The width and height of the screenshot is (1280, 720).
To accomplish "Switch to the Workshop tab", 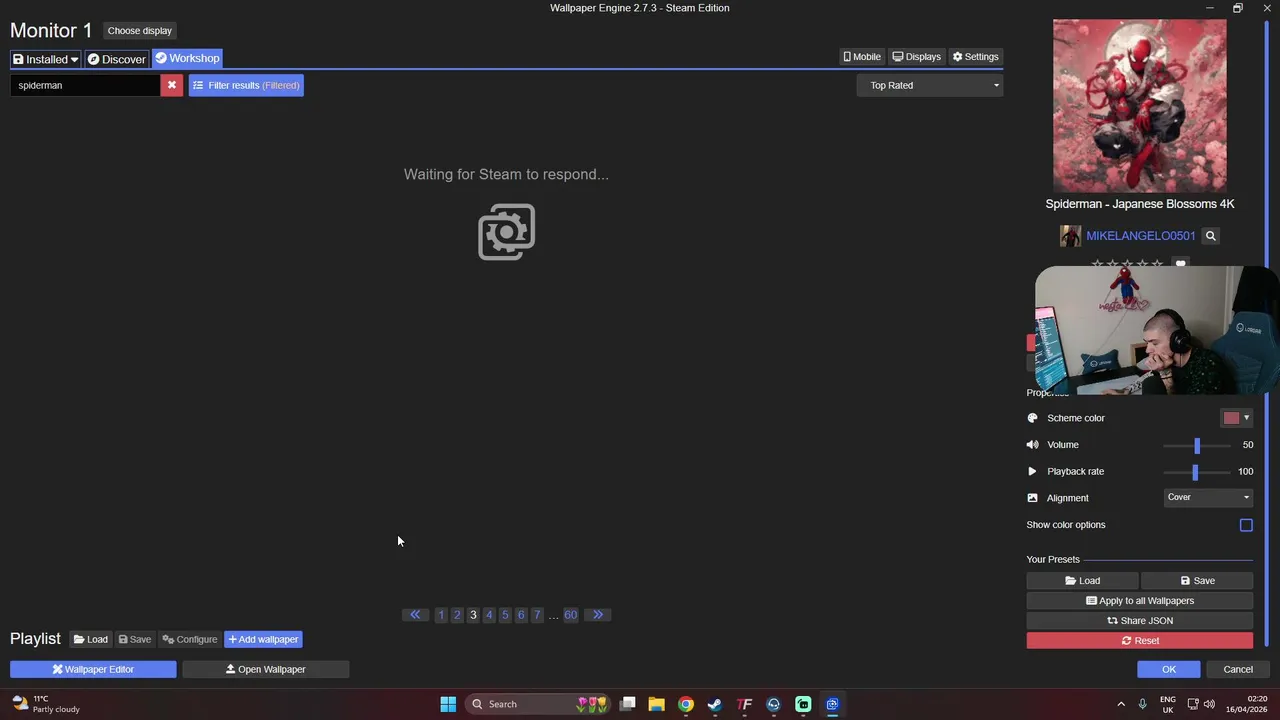I will pyautogui.click(x=187, y=58).
